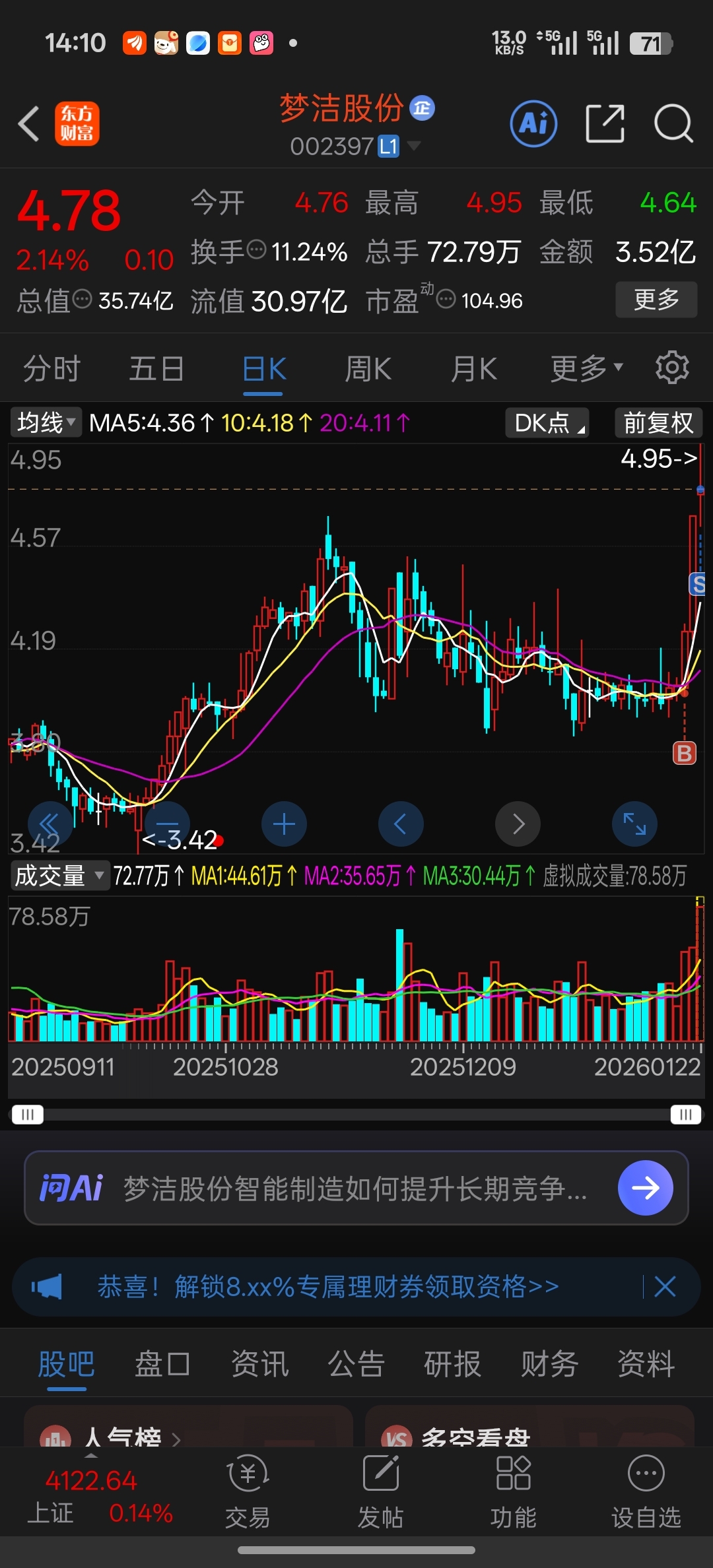Close the 理财券 promotion banner
This screenshot has width=713, height=1568.
665,1286
